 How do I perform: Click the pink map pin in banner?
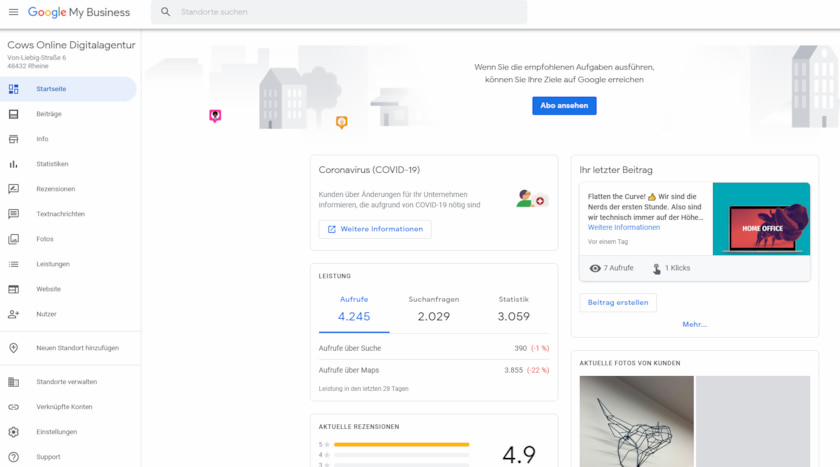click(215, 116)
